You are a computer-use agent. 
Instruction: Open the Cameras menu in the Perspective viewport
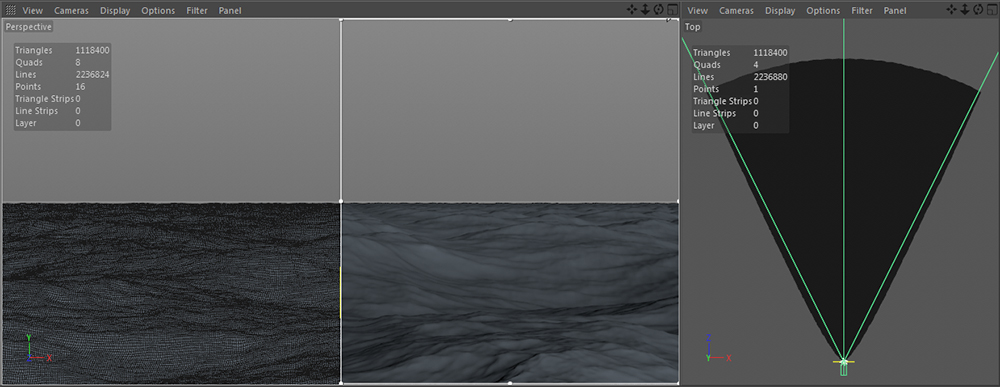71,11
